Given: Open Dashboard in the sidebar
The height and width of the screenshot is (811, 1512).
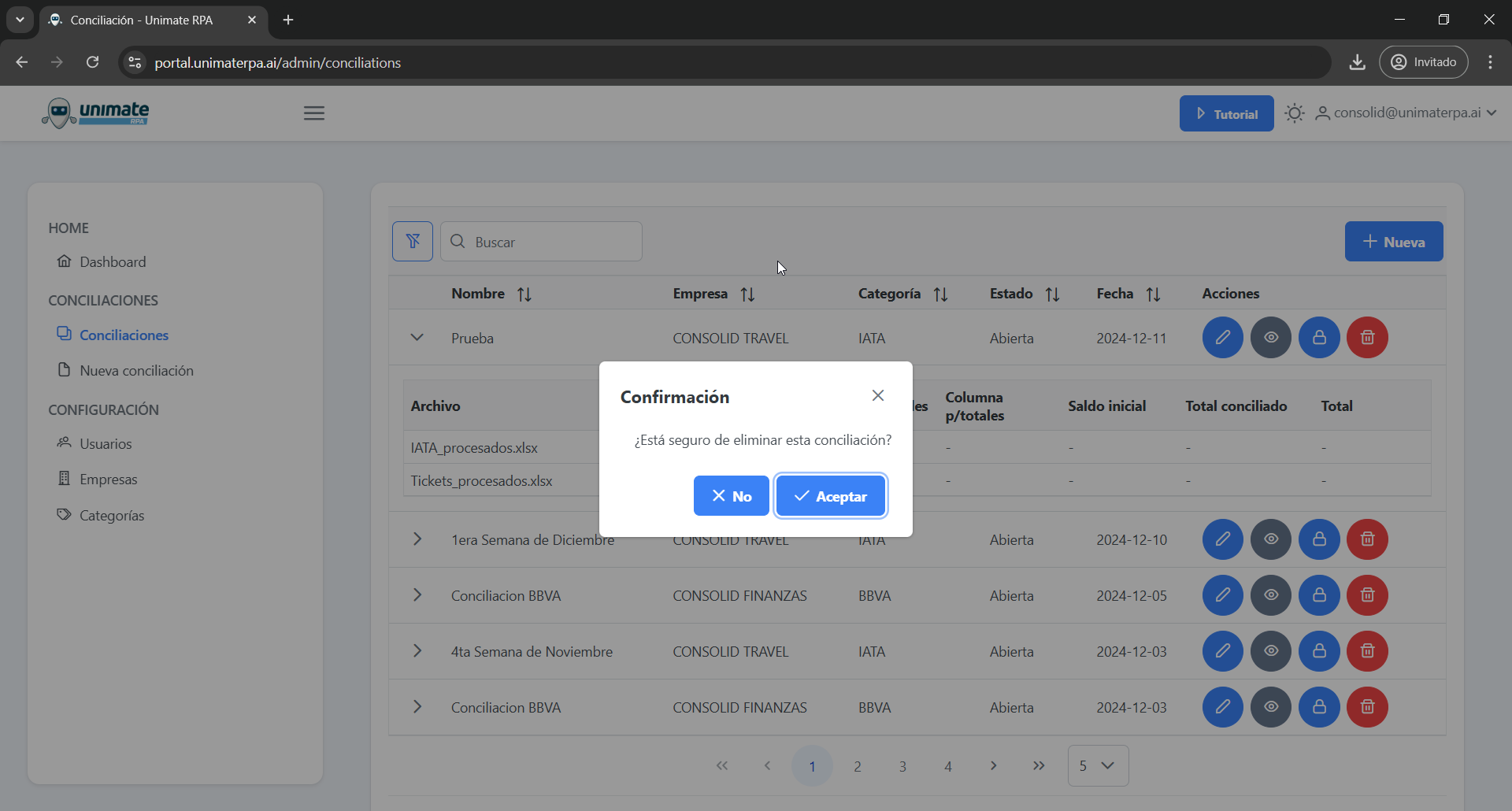Looking at the screenshot, I should point(102,261).
